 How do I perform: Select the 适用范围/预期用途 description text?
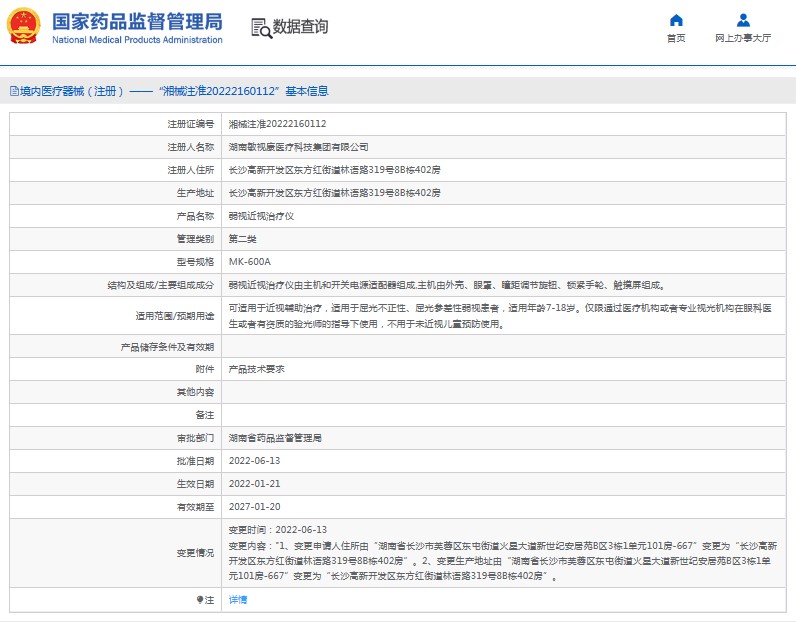coord(500,316)
